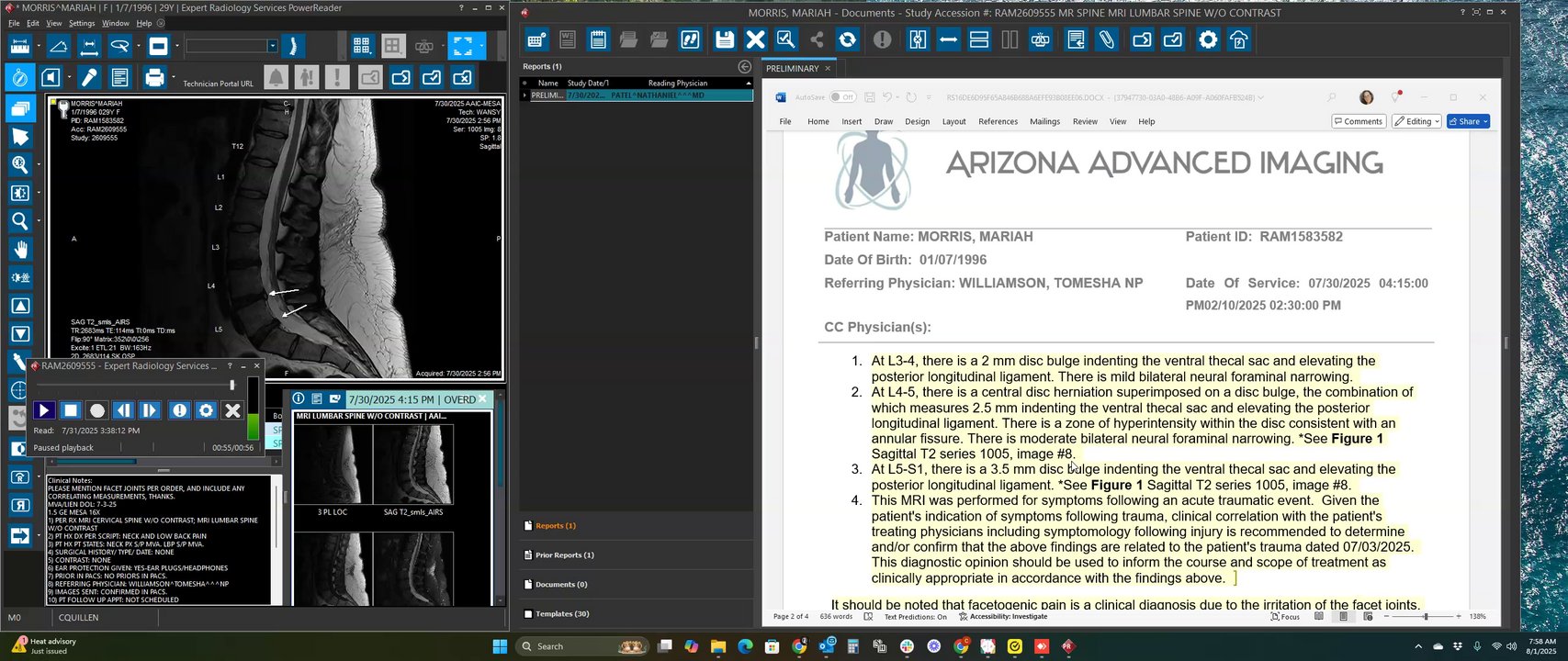This screenshot has width=1568, height=661.
Task: Open Outlook from the taskbar
Action: pos(826,646)
